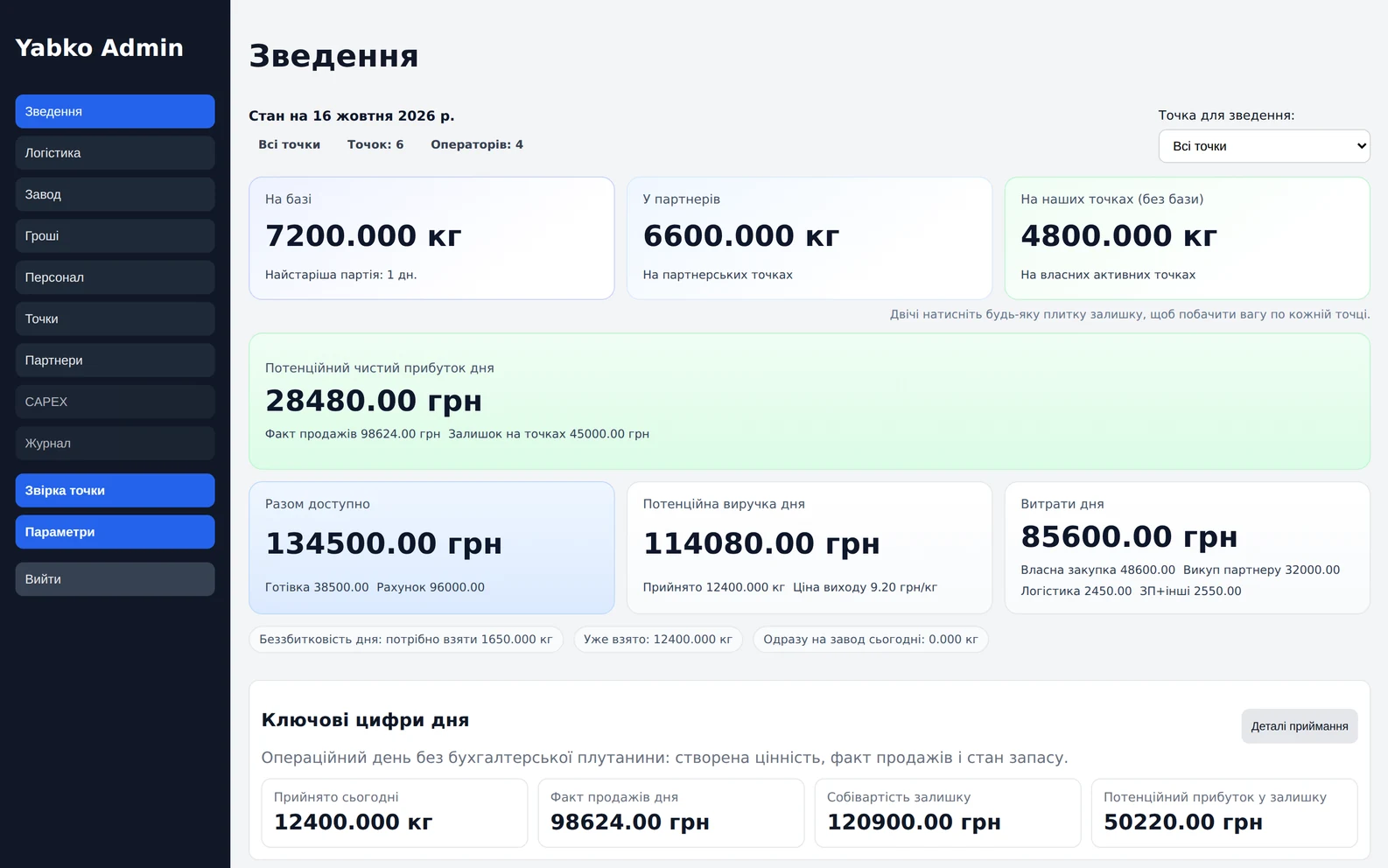The width and height of the screenshot is (1388, 868).
Task: Click the Потенційна виручка дня card
Action: click(x=810, y=548)
